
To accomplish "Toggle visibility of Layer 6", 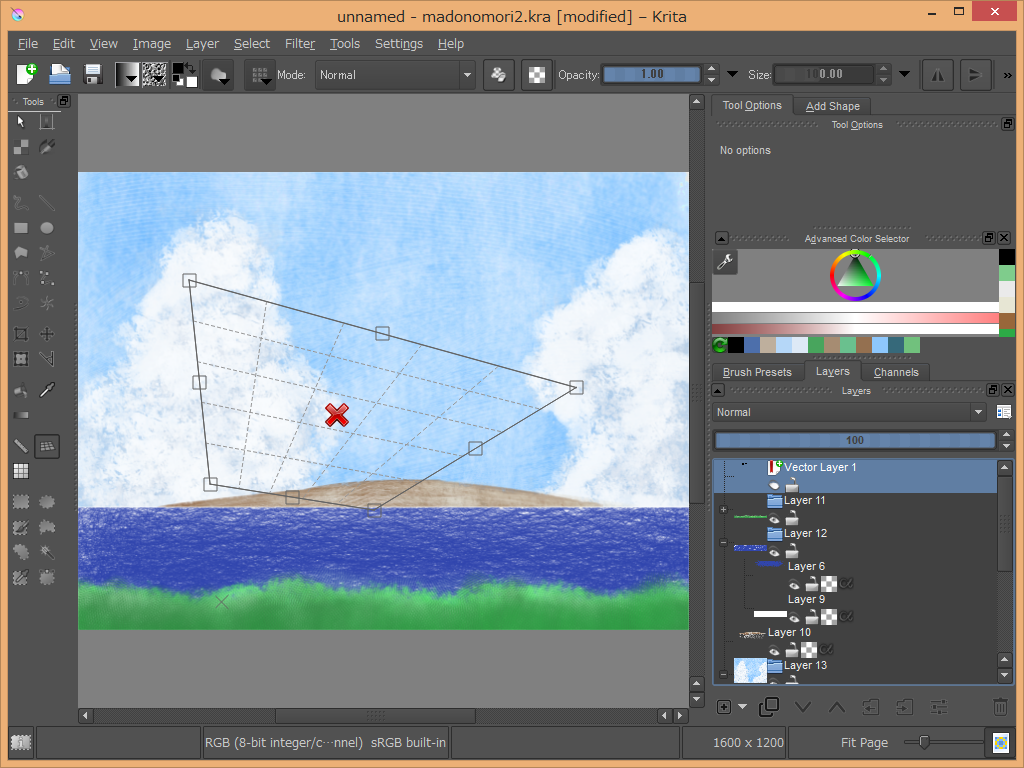I will tap(794, 584).
